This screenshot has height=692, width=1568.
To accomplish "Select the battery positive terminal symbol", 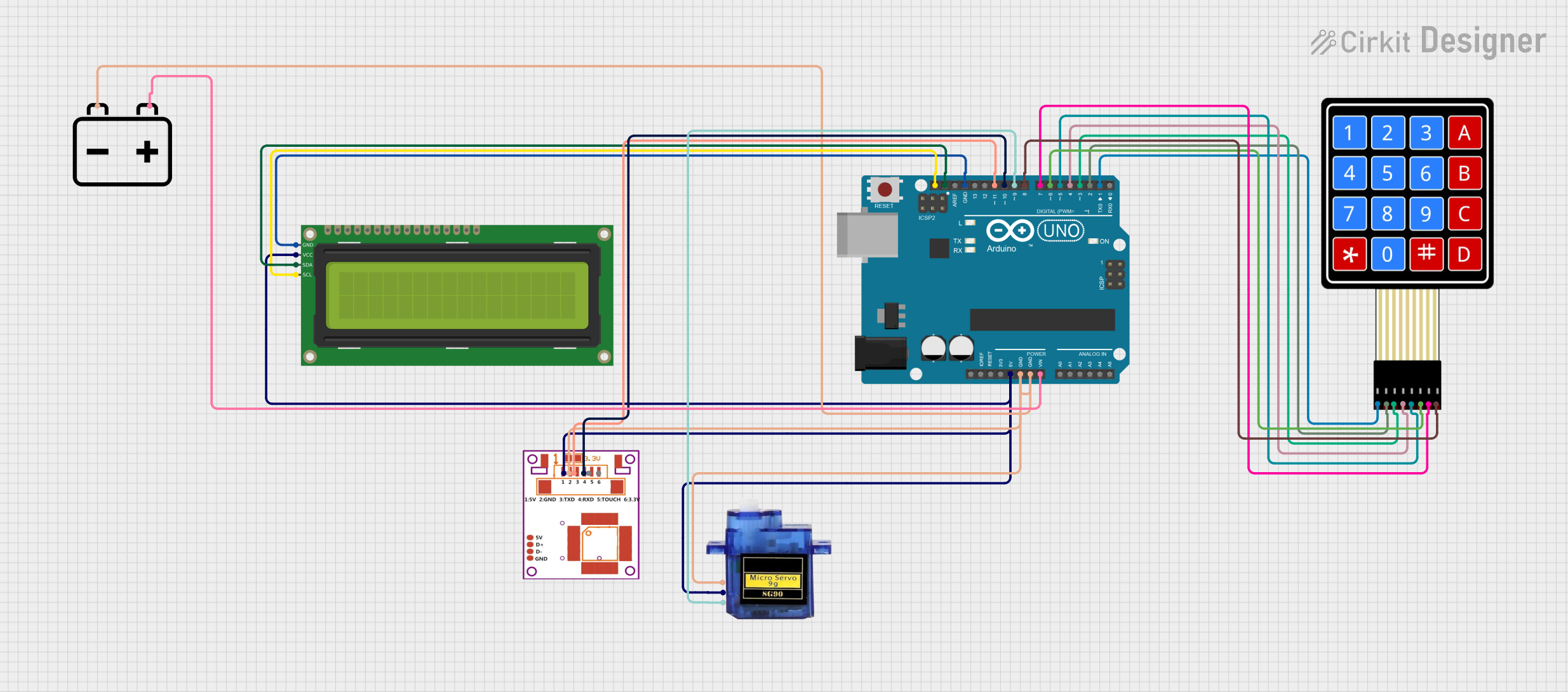I will click(147, 152).
